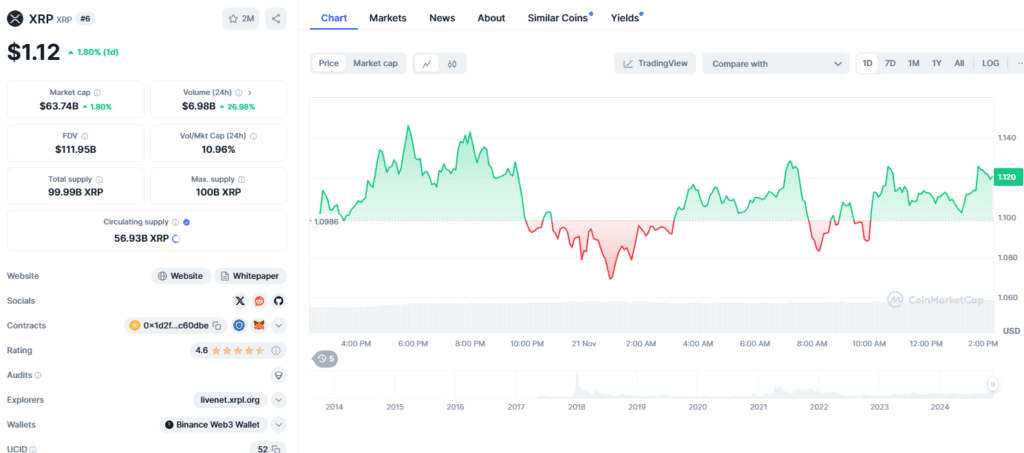Open the Compare with dropdown
The height and width of the screenshot is (453, 1024).
pos(776,63)
